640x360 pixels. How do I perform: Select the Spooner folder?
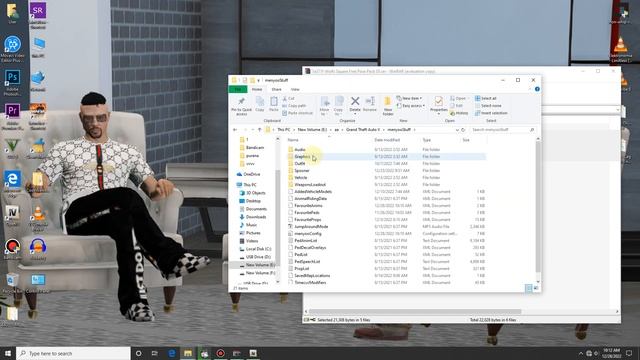click(302, 171)
